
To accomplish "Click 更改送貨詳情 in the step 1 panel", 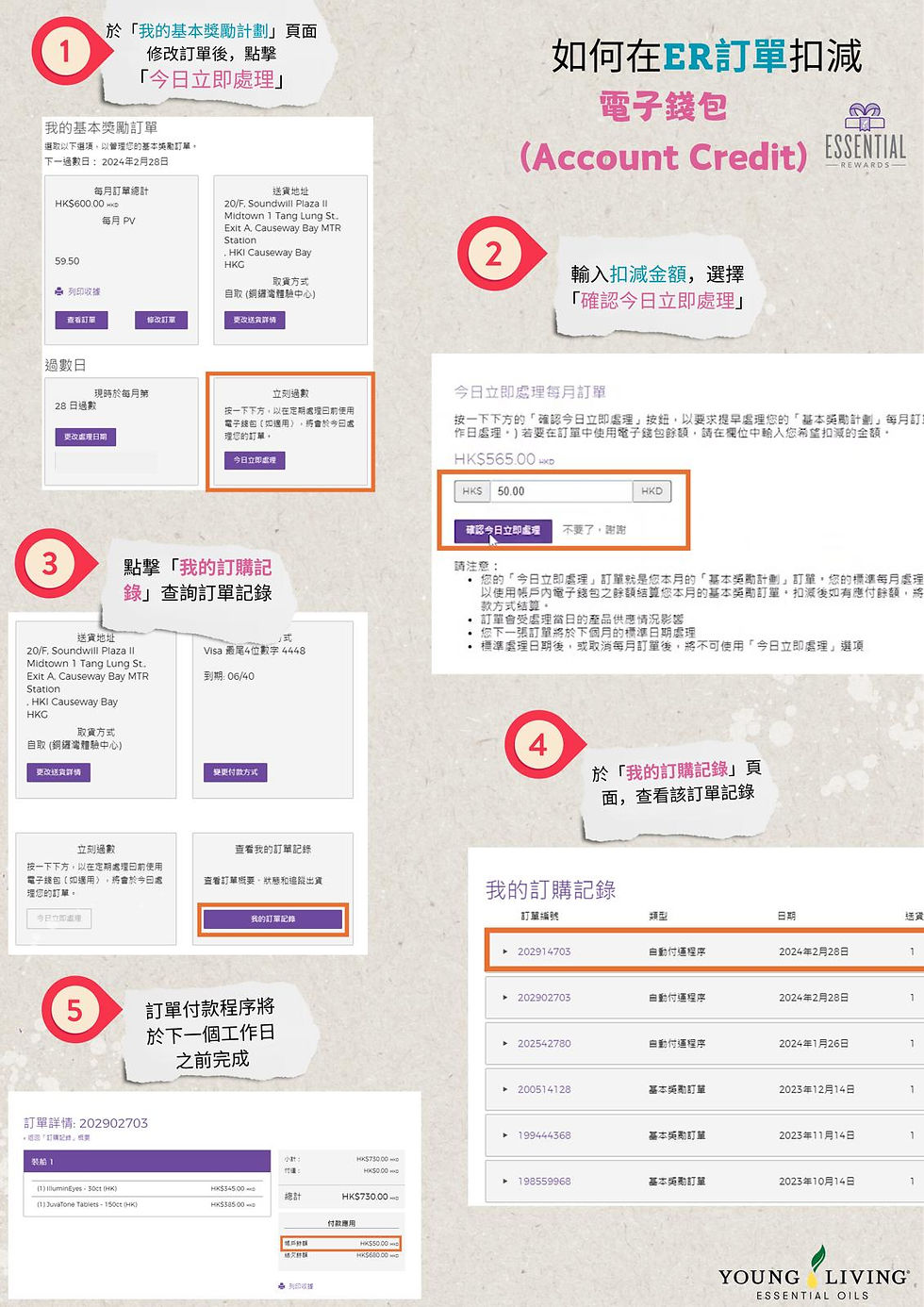I will pos(255,320).
